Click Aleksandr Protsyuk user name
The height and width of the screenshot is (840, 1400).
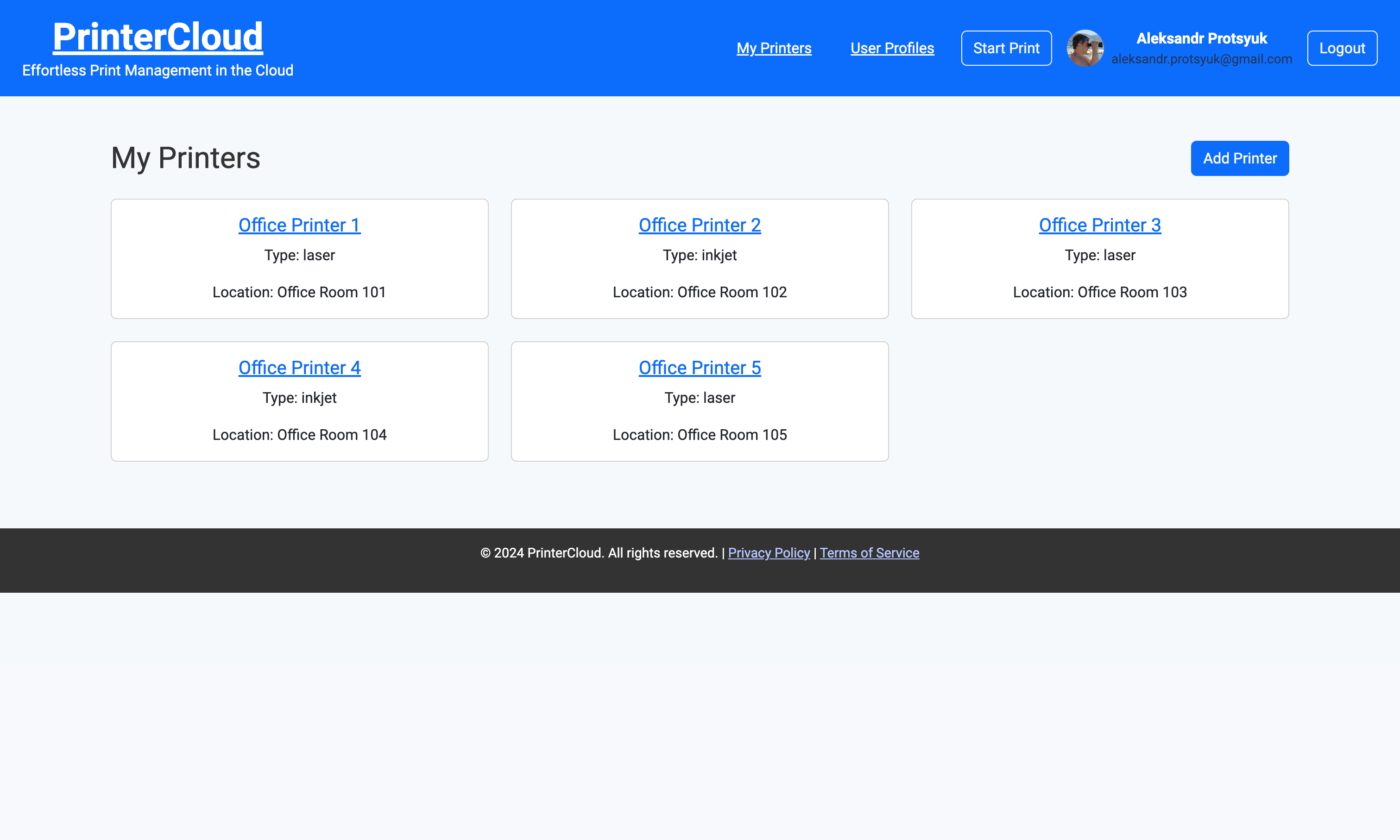1201,38
